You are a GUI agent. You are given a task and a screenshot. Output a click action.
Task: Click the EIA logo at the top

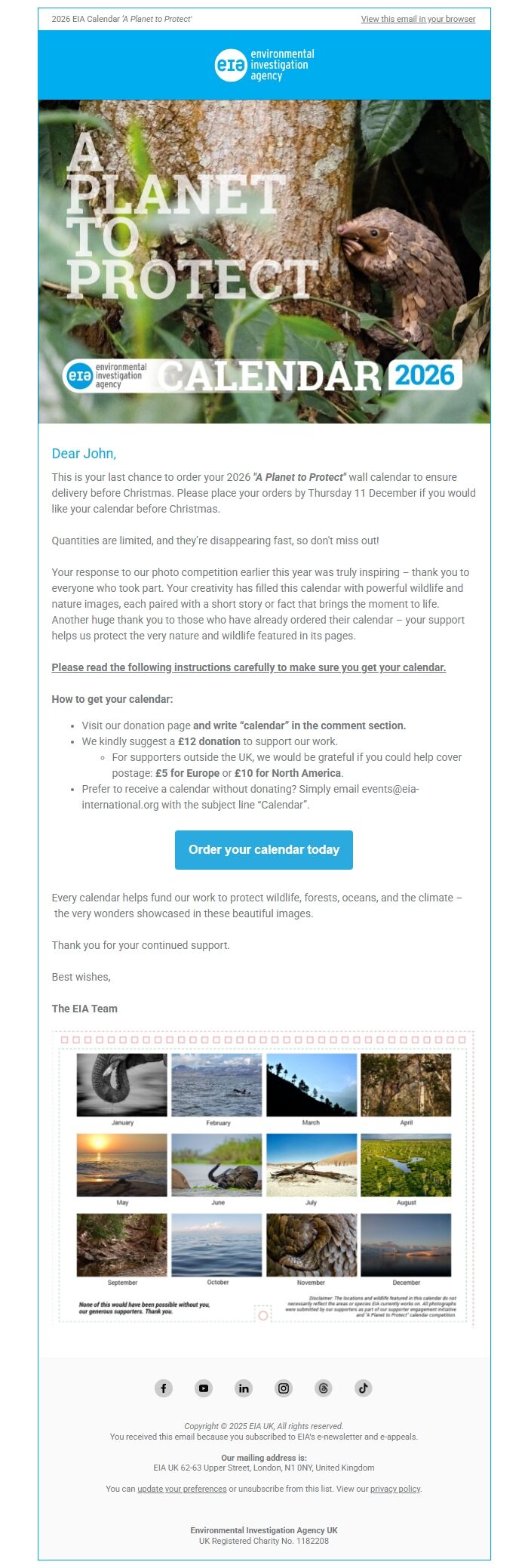click(x=264, y=65)
